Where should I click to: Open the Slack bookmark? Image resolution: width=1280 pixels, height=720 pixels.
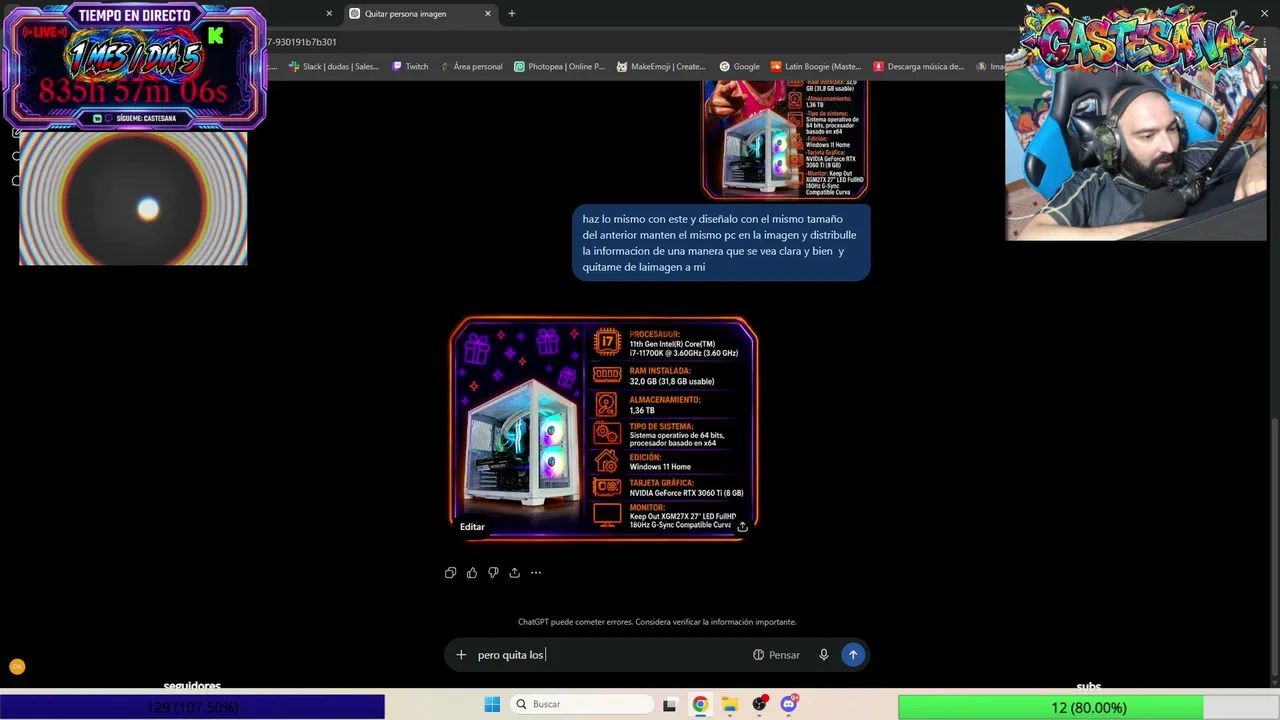coord(334,67)
